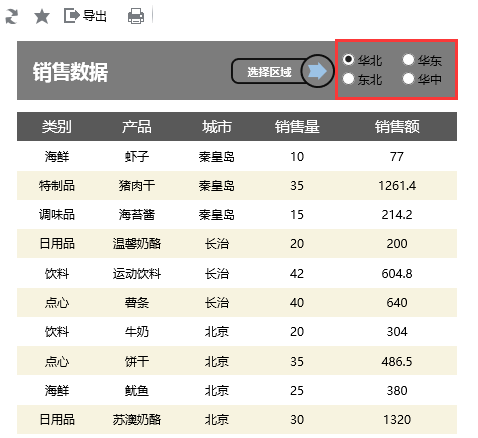Click the blue arrow circle icon
The height and width of the screenshot is (438, 478).
pyautogui.click(x=317, y=71)
